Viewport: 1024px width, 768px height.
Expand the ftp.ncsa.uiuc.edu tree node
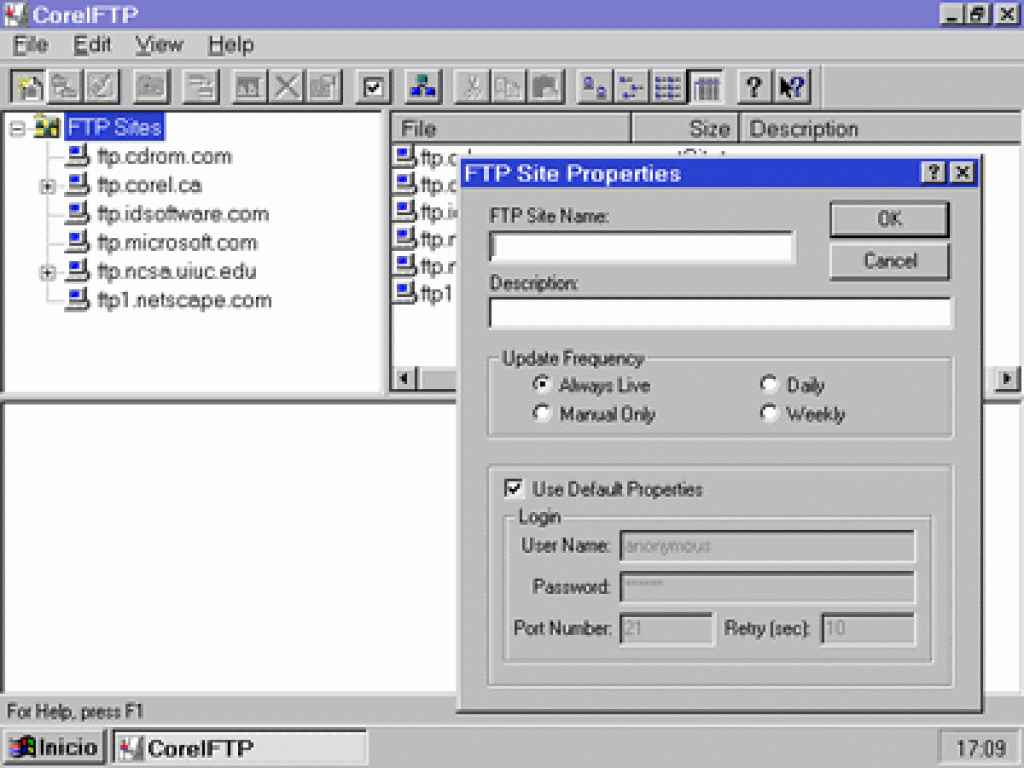47,272
